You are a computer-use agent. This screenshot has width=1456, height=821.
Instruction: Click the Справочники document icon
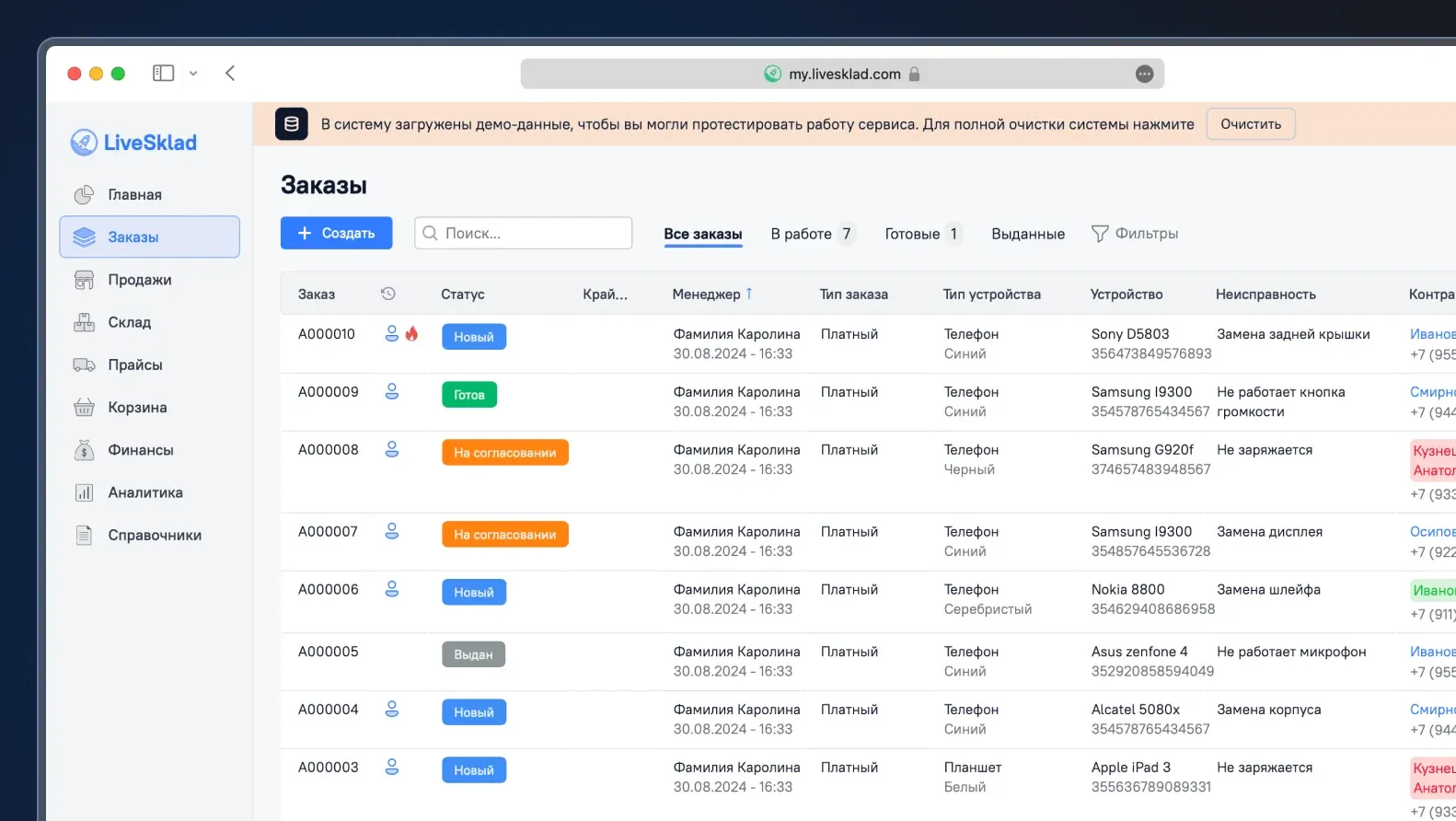[84, 535]
